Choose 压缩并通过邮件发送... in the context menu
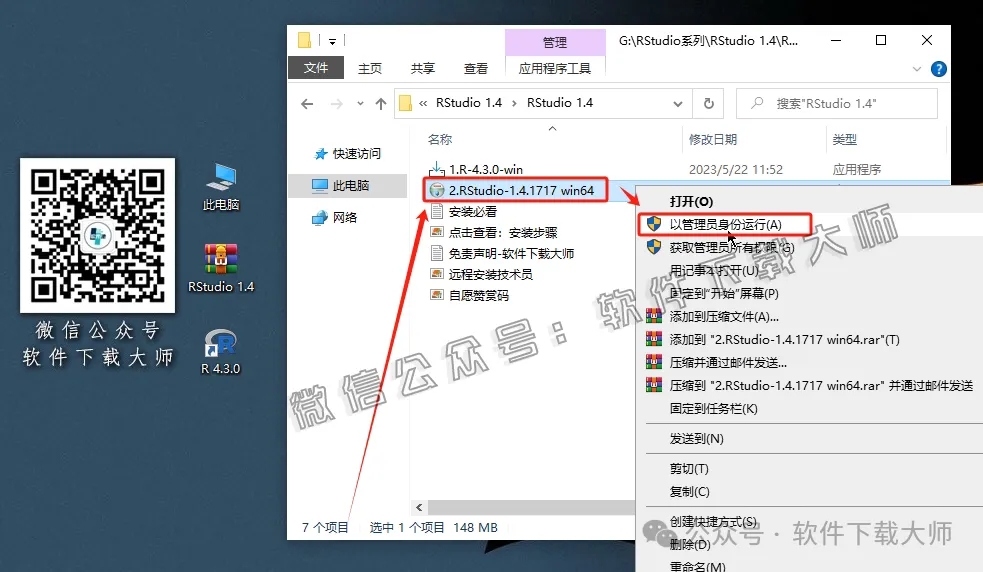The height and width of the screenshot is (572, 983). 728,363
